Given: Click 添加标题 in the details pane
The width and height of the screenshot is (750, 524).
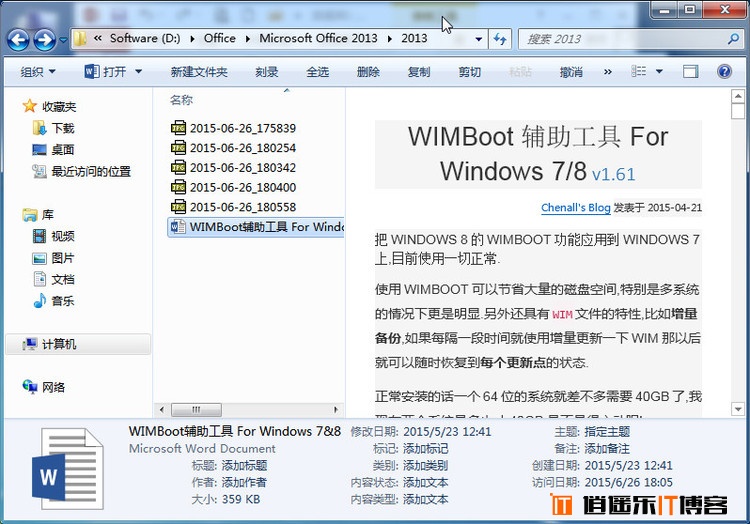Looking at the screenshot, I should 244,465.
